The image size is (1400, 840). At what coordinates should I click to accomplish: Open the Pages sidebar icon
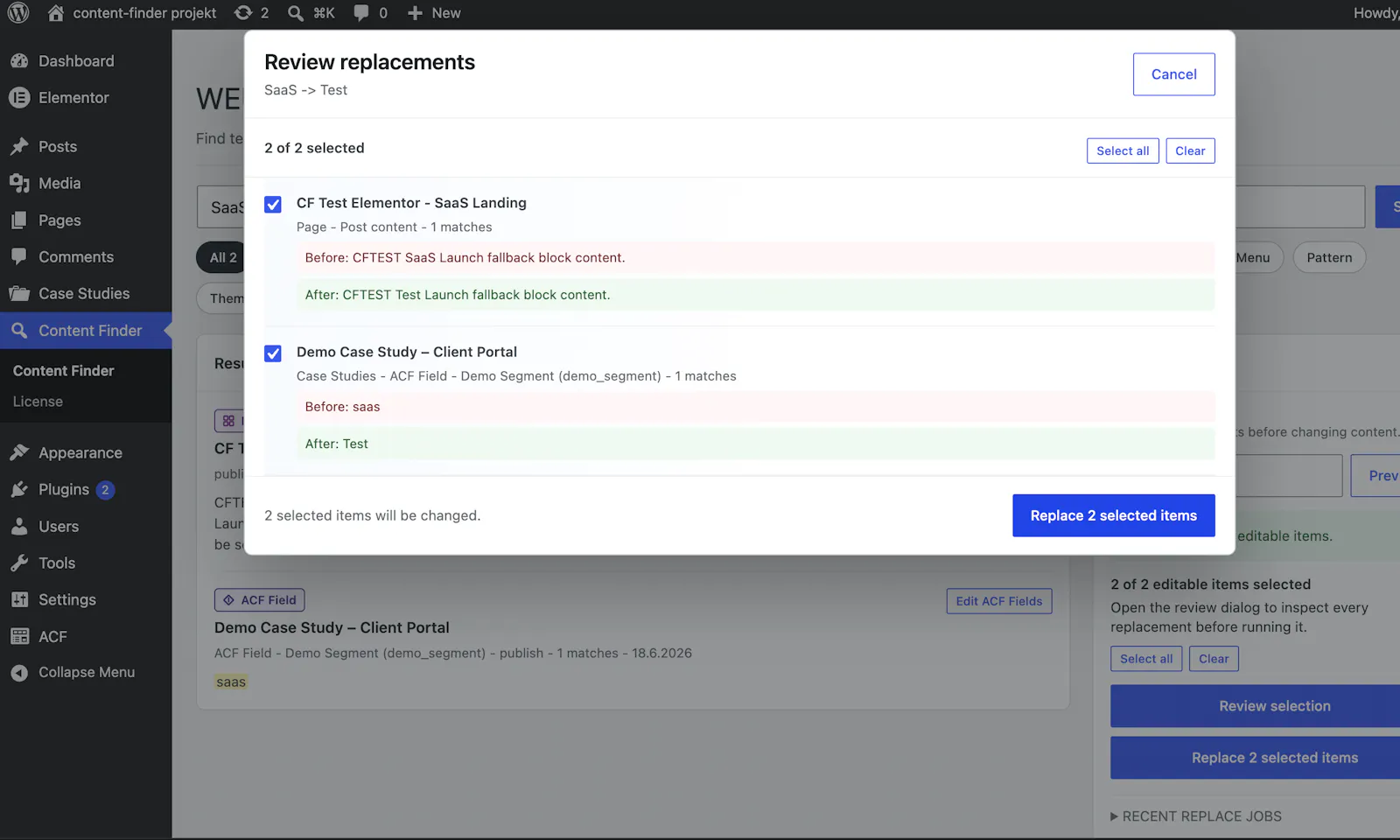pyautogui.click(x=19, y=220)
